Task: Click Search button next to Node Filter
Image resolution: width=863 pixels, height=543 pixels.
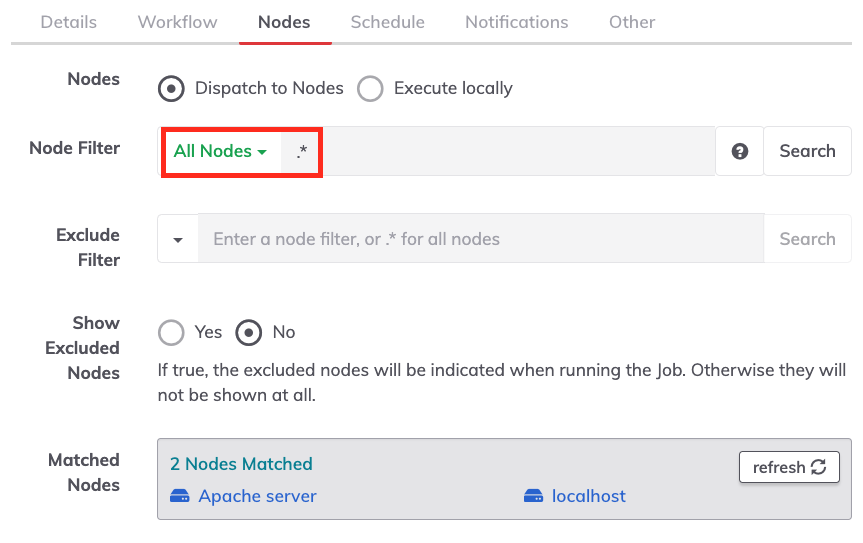Action: click(807, 151)
